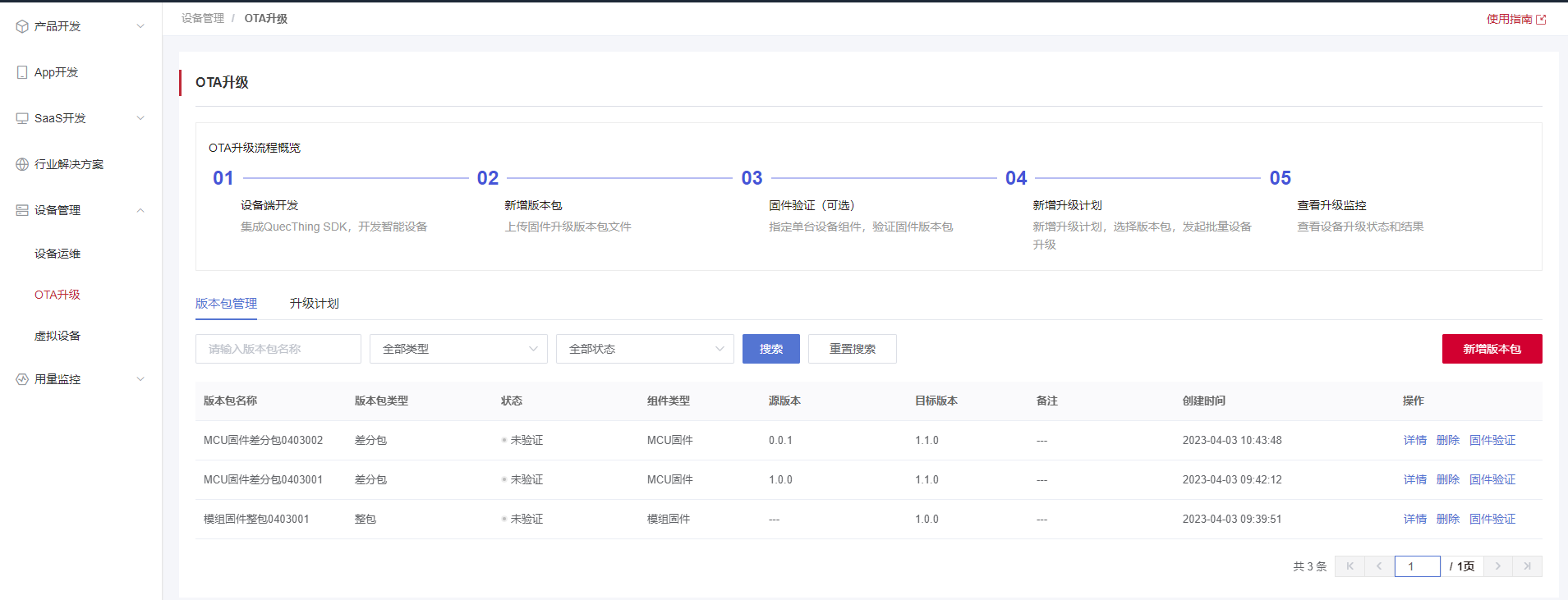Viewport: 1568px width, 600px height.
Task: Open the 使用指南 link
Action: tap(1509, 19)
